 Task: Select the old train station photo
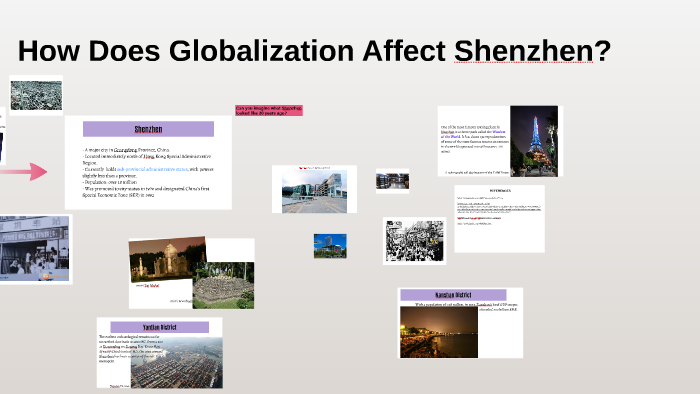coord(34,249)
